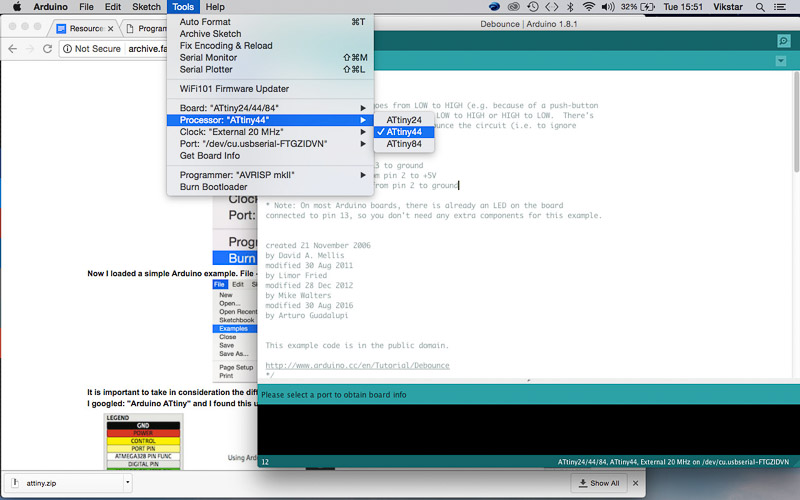Open the Help menu

[x=215, y=7]
